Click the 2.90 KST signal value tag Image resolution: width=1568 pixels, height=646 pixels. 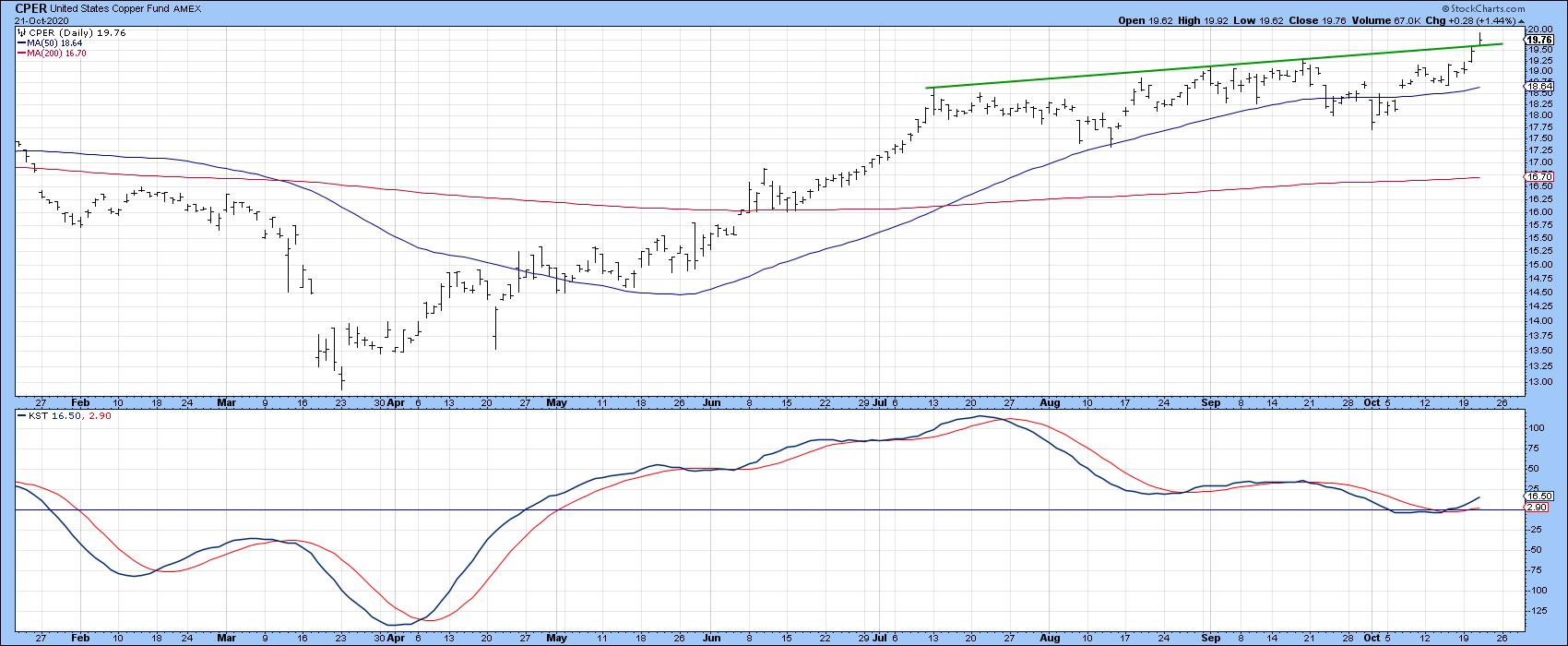tap(1538, 508)
